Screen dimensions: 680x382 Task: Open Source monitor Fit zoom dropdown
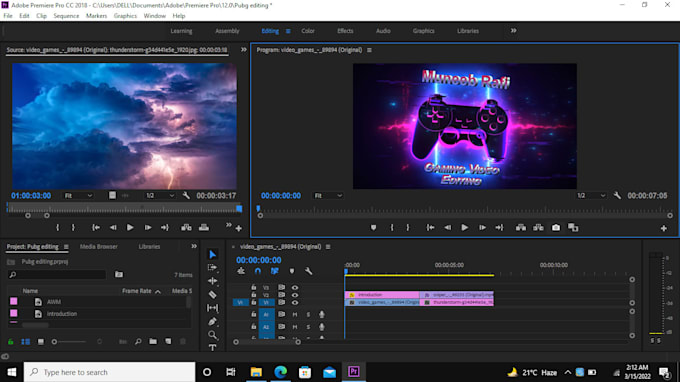[x=78, y=196]
